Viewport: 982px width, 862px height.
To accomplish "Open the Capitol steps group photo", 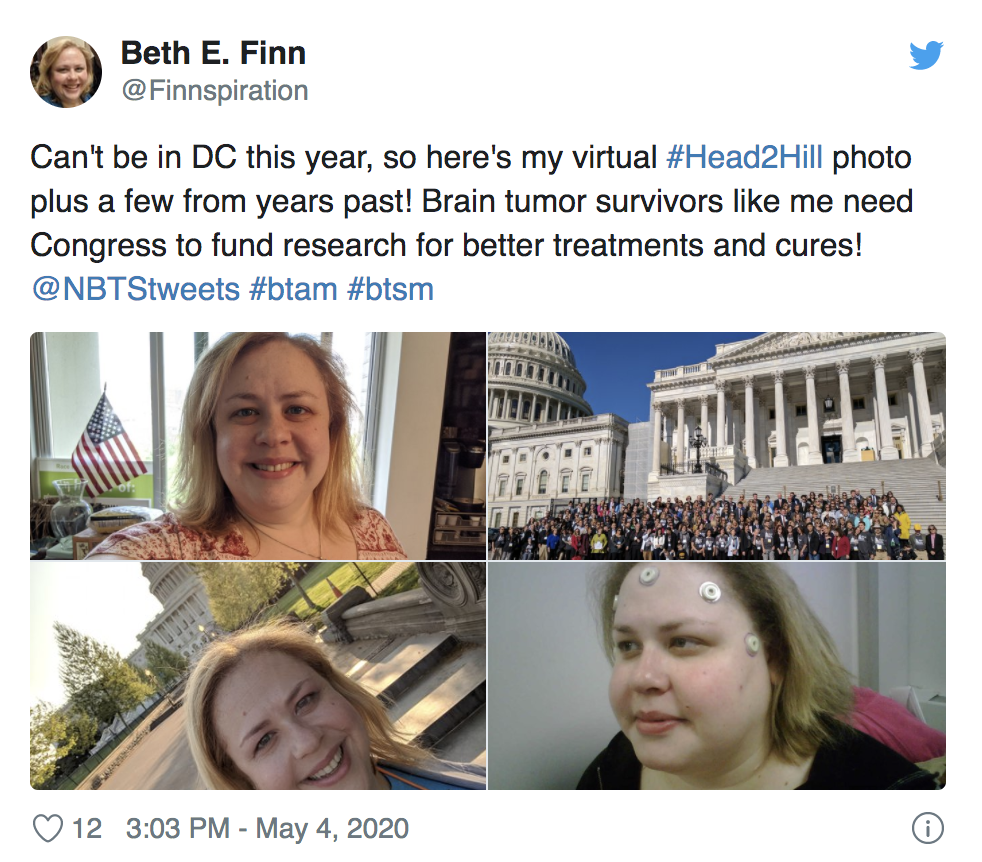I will point(716,445).
